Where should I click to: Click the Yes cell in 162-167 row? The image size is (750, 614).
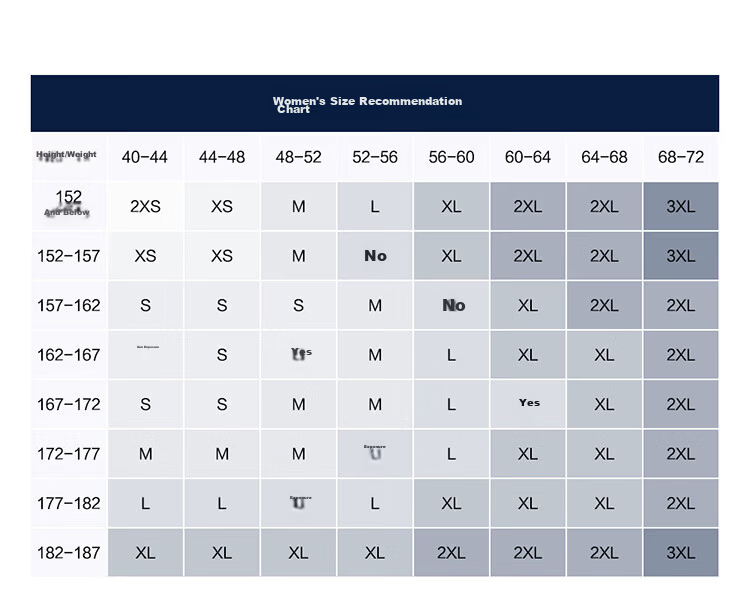(x=298, y=354)
